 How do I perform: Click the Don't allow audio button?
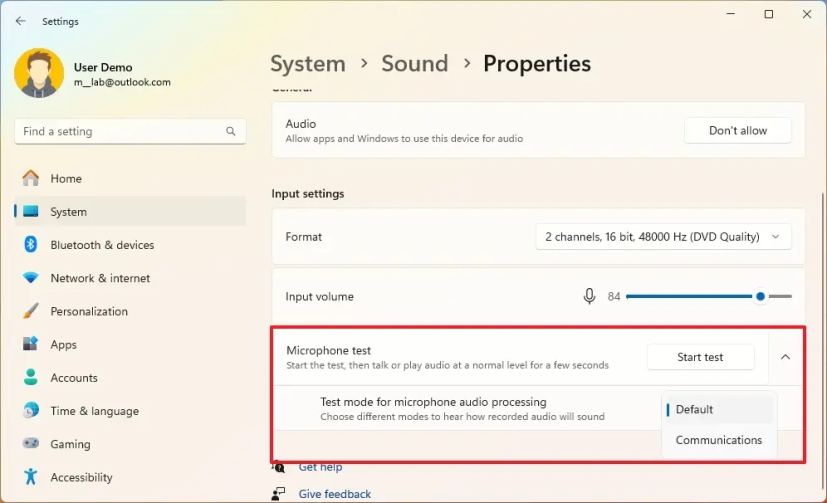click(x=737, y=130)
